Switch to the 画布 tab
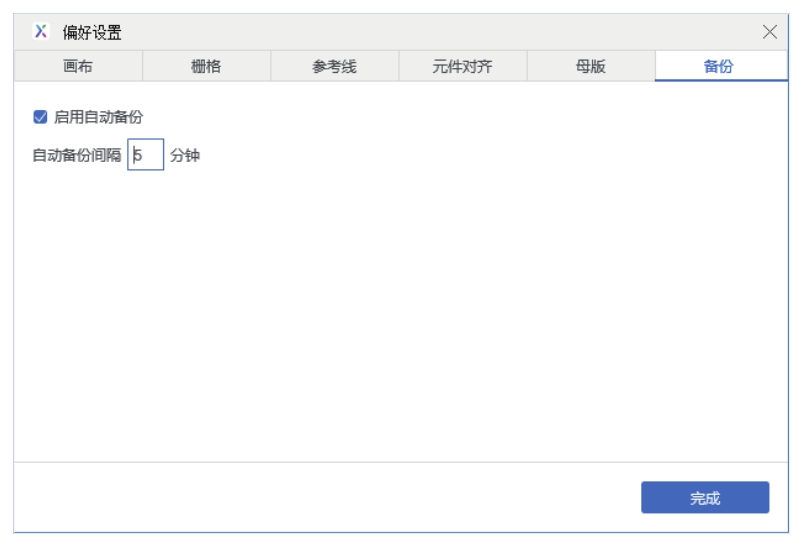The image size is (799, 543). click(x=78, y=67)
